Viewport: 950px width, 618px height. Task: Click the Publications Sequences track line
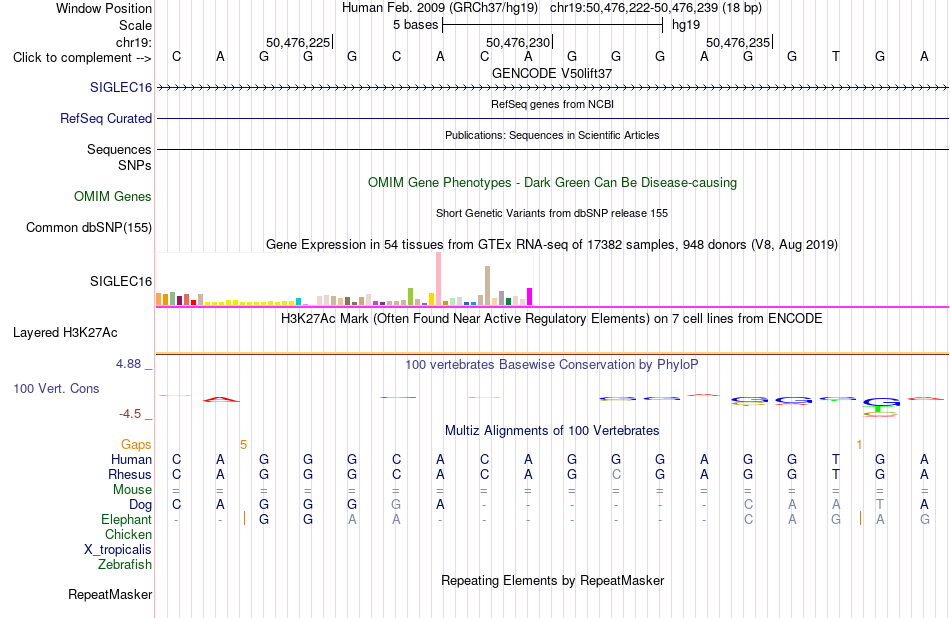point(553,149)
